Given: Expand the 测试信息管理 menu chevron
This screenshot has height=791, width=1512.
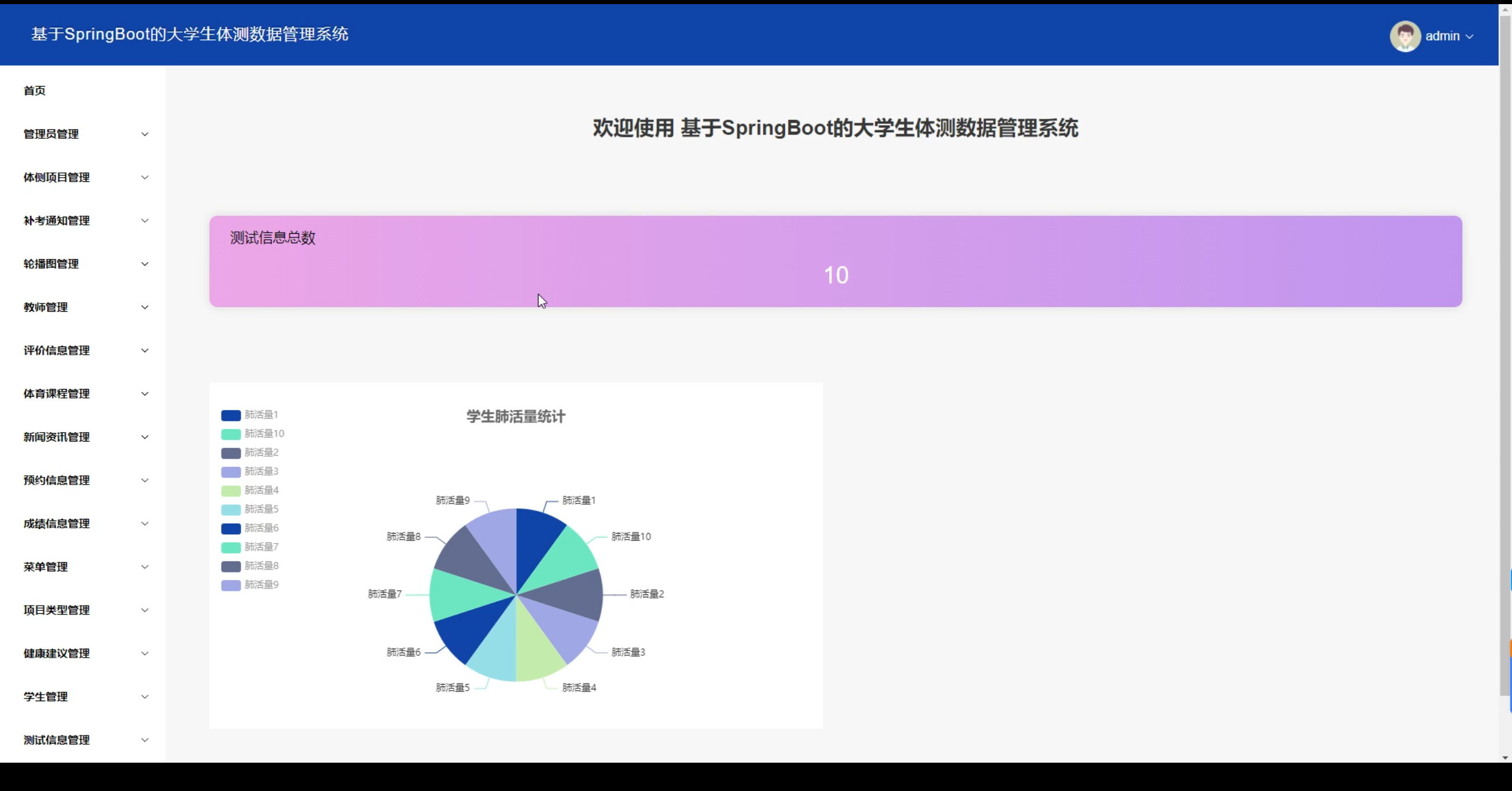Looking at the screenshot, I should point(145,740).
